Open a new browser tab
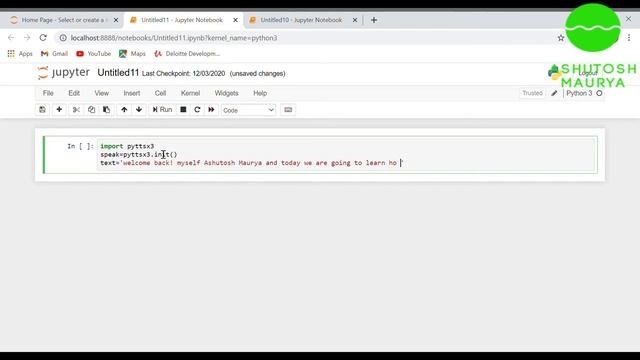This screenshot has height=360, width=640. [x=374, y=20]
